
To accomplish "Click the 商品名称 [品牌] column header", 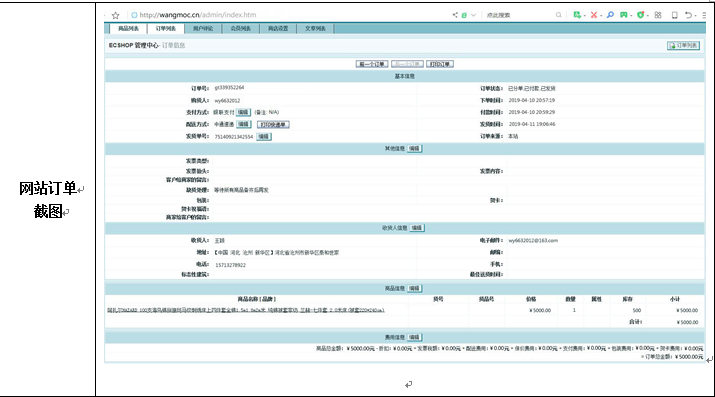I will [257, 299].
